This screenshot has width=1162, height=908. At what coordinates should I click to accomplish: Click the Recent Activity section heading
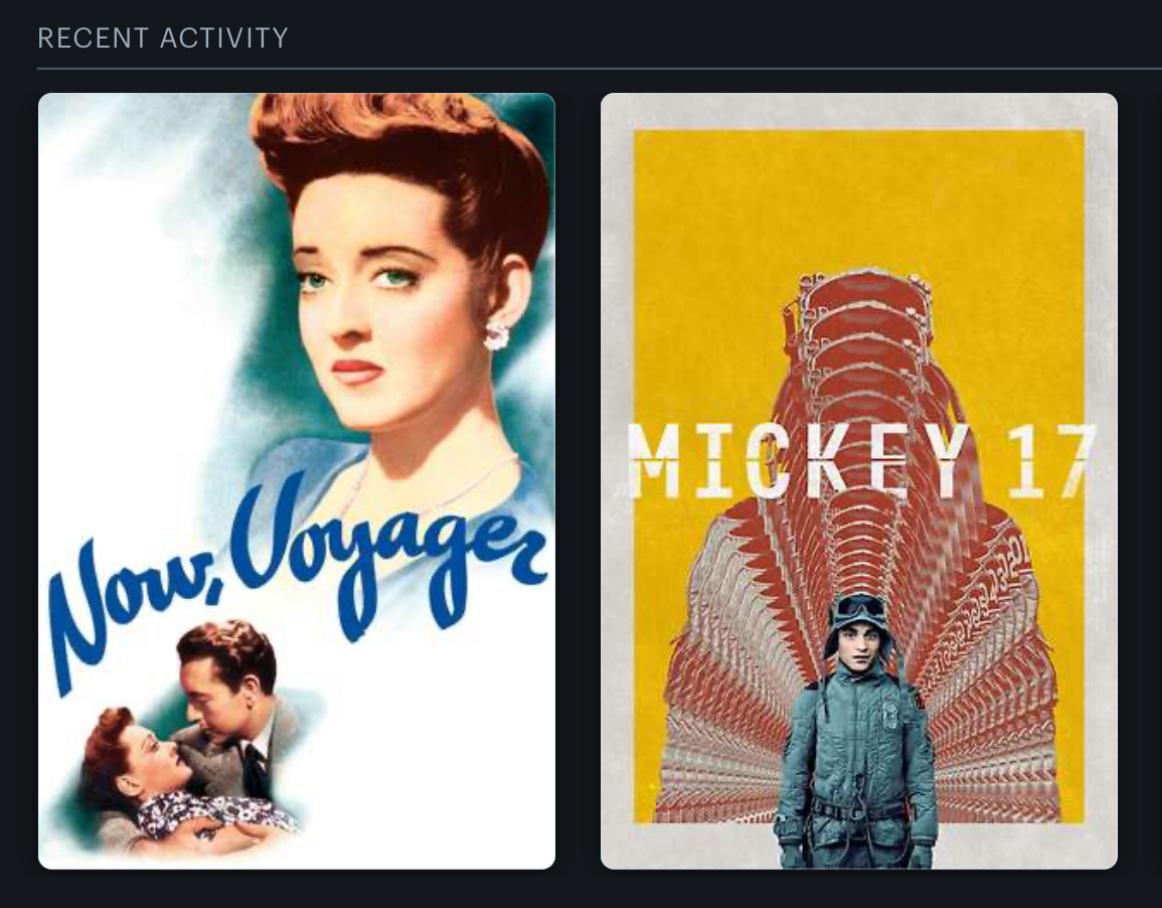pos(163,38)
